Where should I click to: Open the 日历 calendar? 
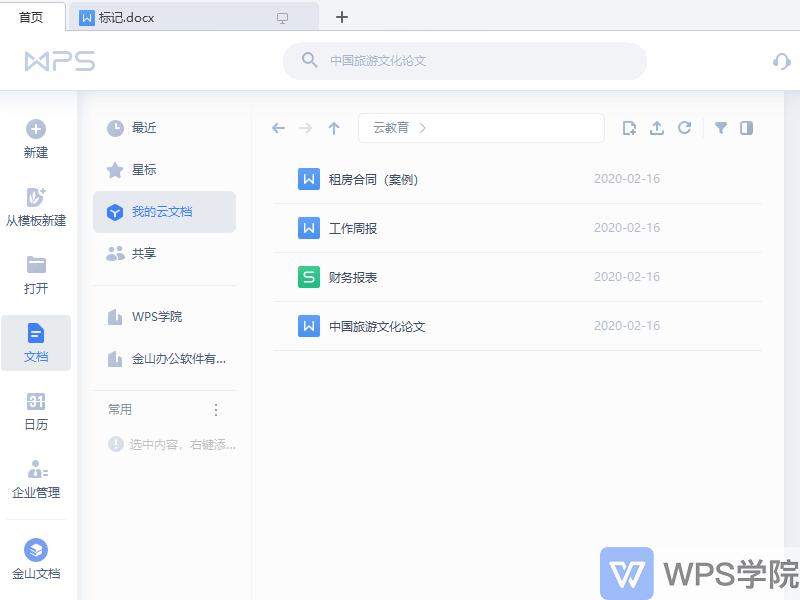(x=36, y=411)
